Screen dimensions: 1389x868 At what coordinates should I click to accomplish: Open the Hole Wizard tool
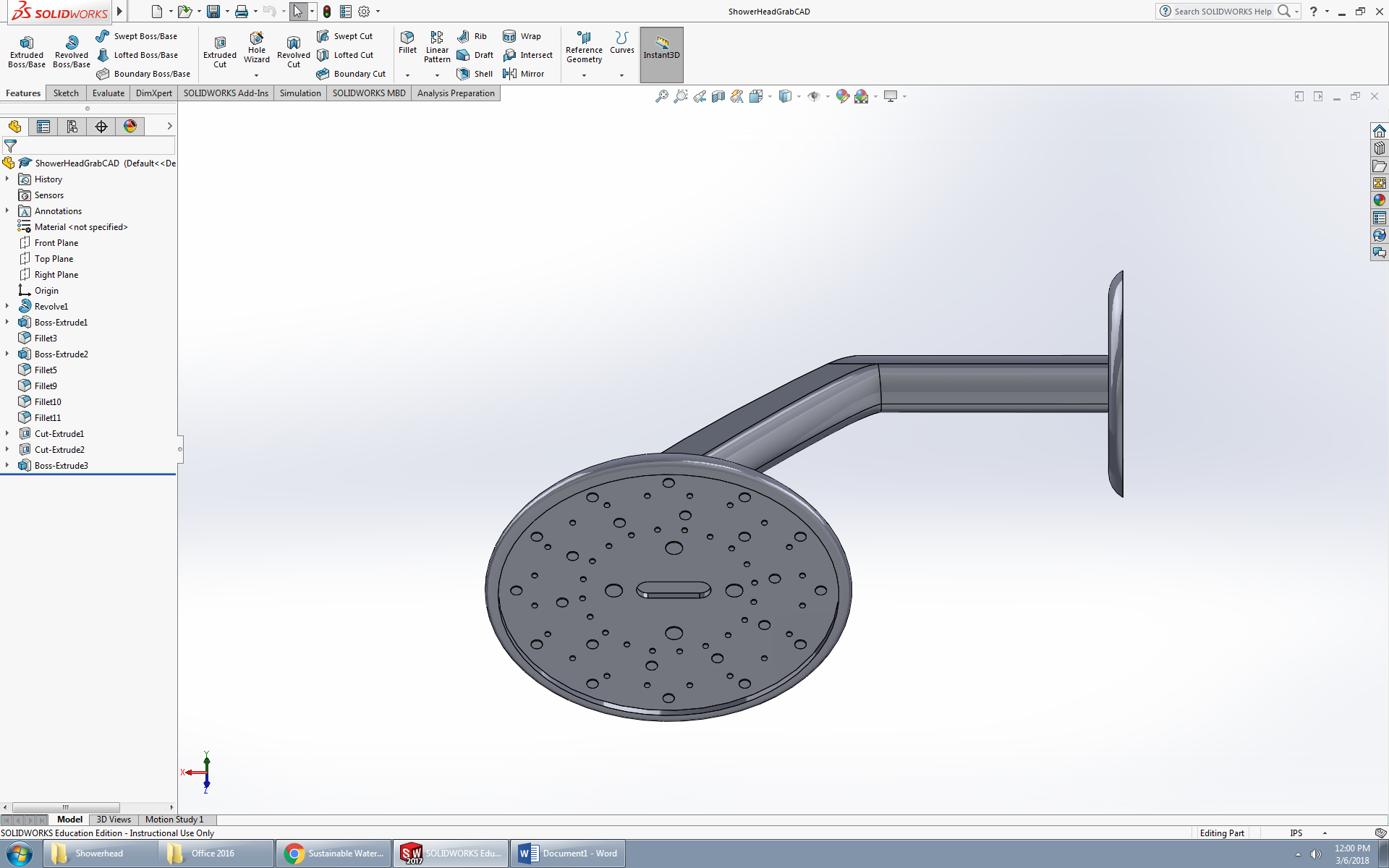[257, 47]
